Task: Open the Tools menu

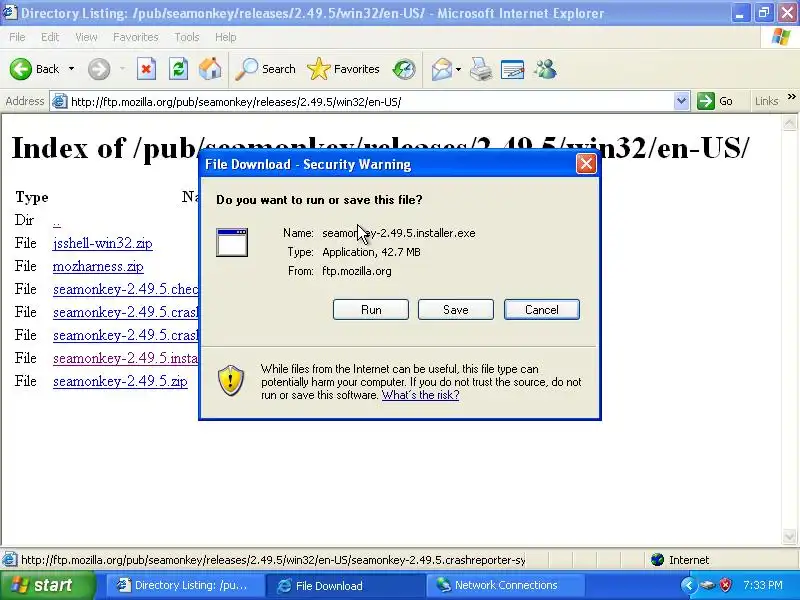Action: pyautogui.click(x=187, y=37)
